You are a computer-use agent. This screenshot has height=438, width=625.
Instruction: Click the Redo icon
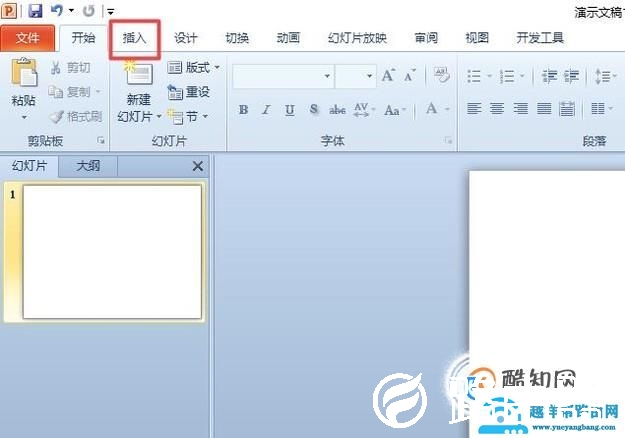(89, 11)
